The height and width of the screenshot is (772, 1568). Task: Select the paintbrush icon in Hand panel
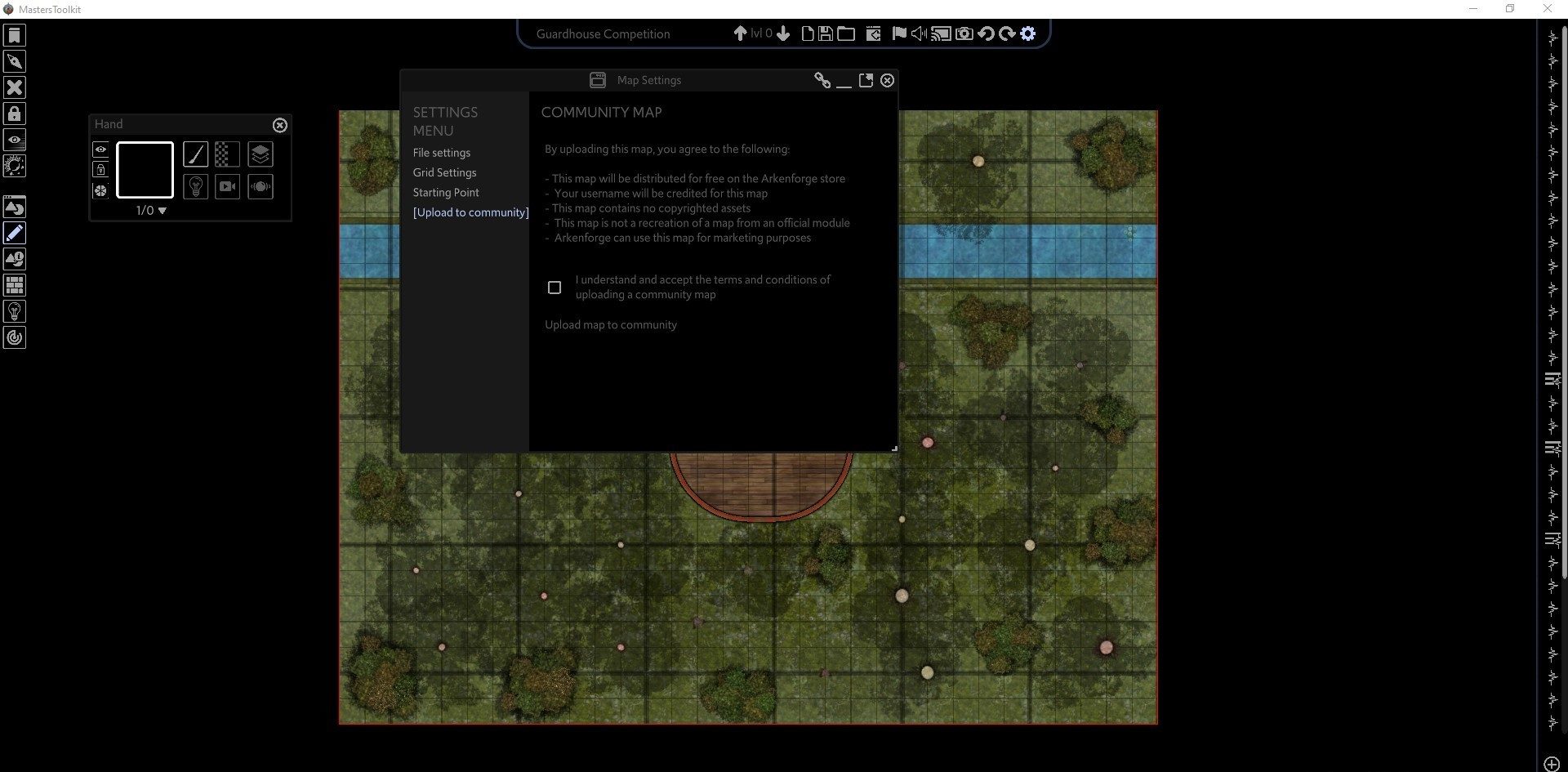(195, 154)
